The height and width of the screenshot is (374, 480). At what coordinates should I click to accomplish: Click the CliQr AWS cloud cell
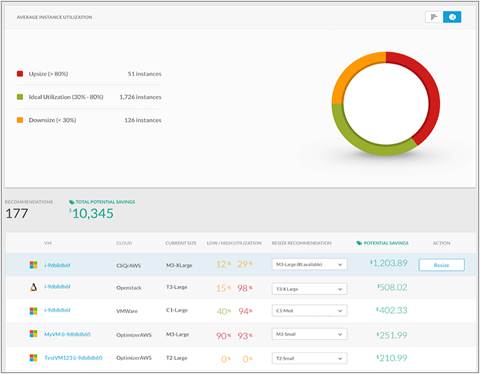[x=128, y=266]
